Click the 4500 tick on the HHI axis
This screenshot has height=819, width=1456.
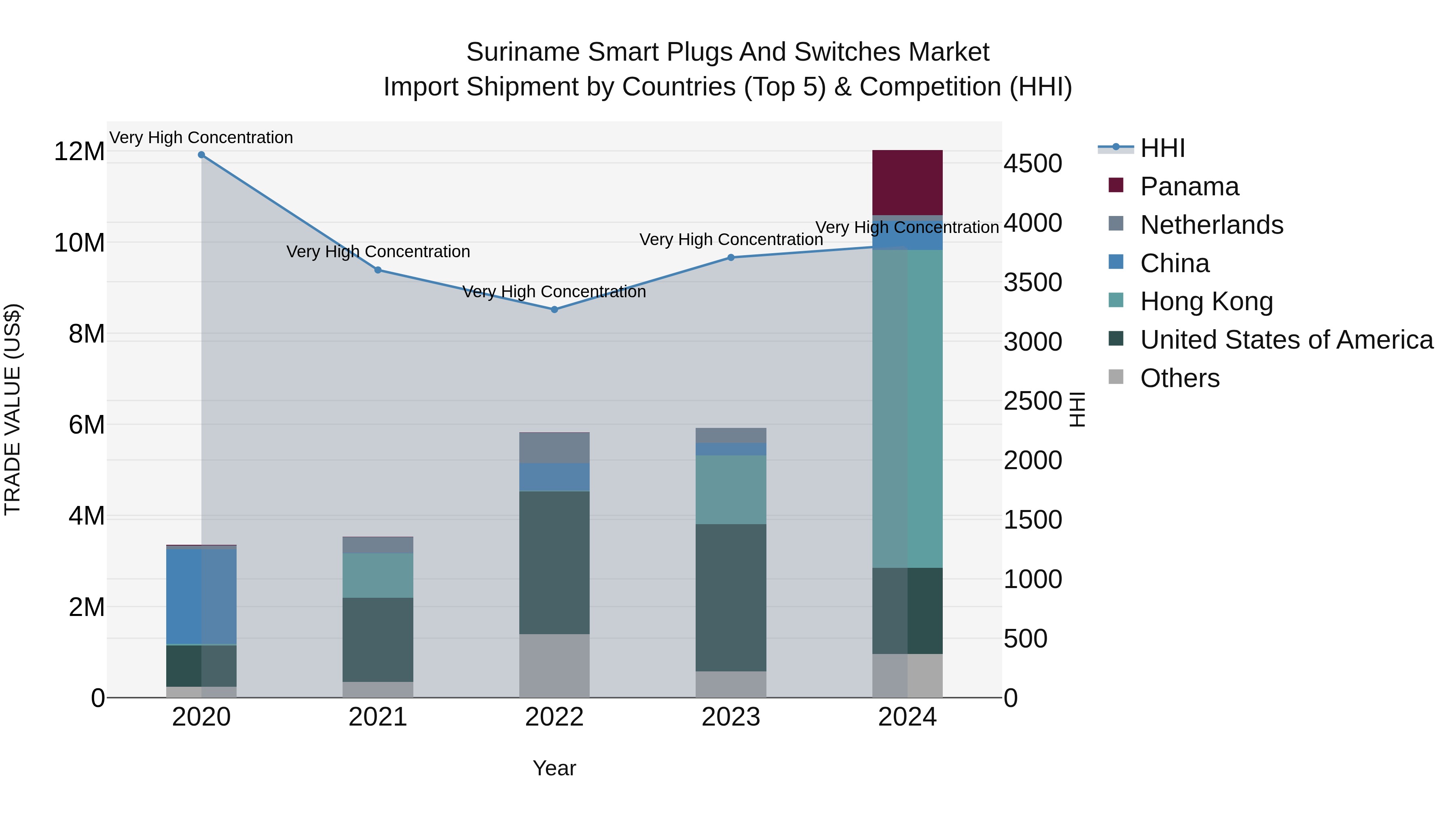tap(1033, 164)
